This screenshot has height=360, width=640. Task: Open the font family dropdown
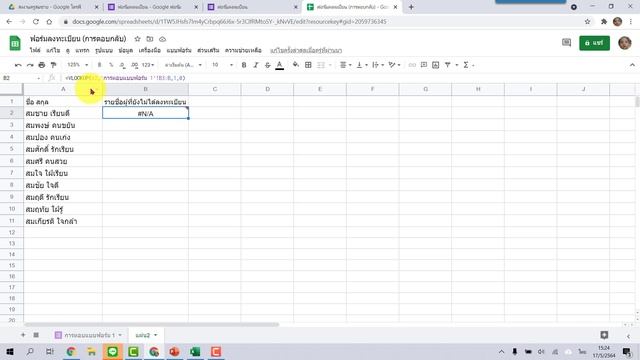(x=183, y=65)
